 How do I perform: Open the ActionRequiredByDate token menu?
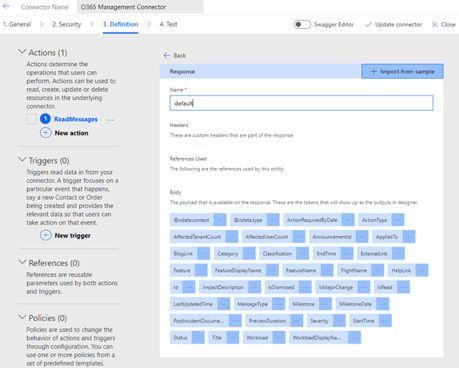pos(348,220)
